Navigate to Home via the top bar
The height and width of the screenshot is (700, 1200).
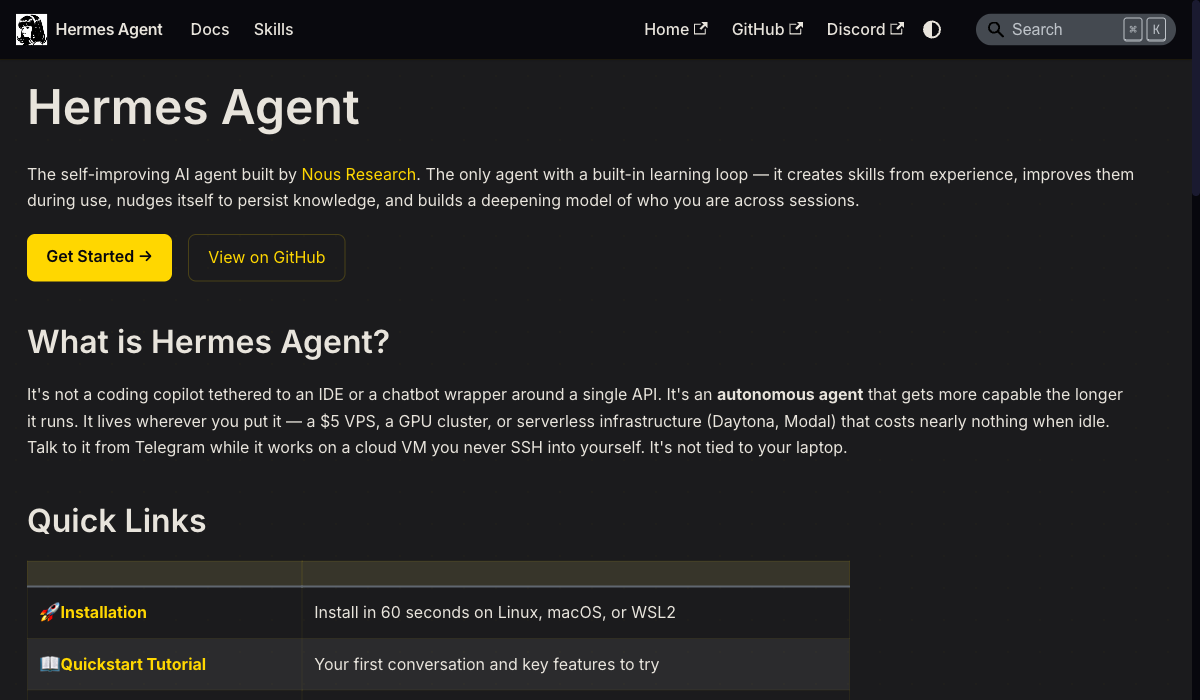[666, 29]
